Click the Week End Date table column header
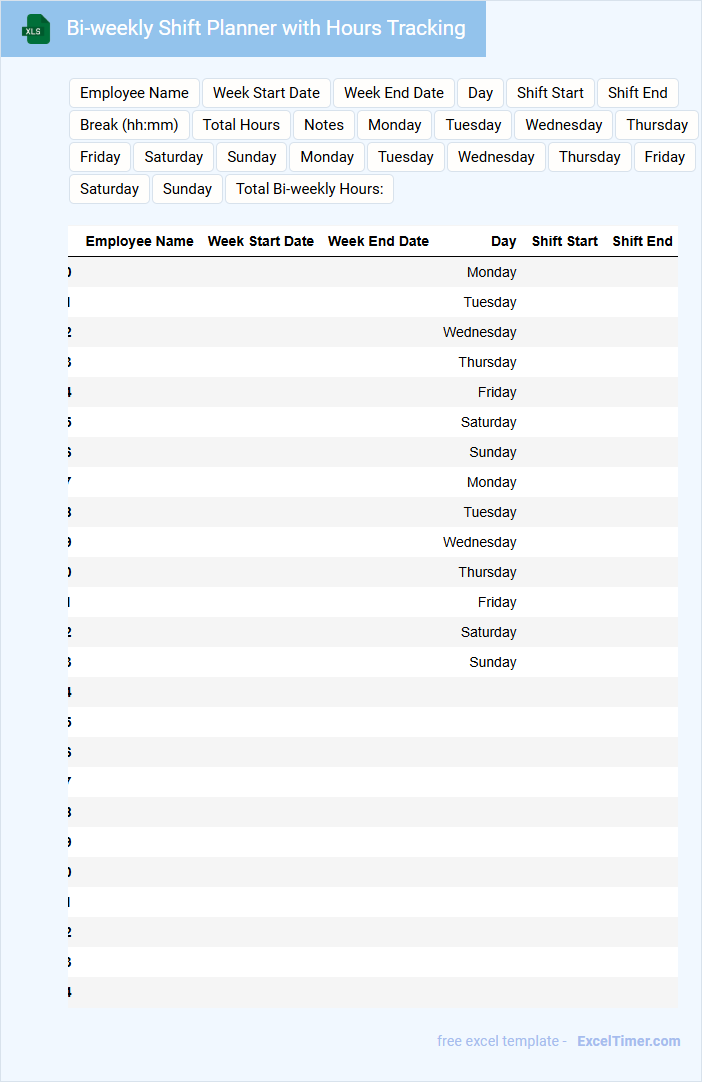Screen dimensions: 702x1082 tap(378, 241)
